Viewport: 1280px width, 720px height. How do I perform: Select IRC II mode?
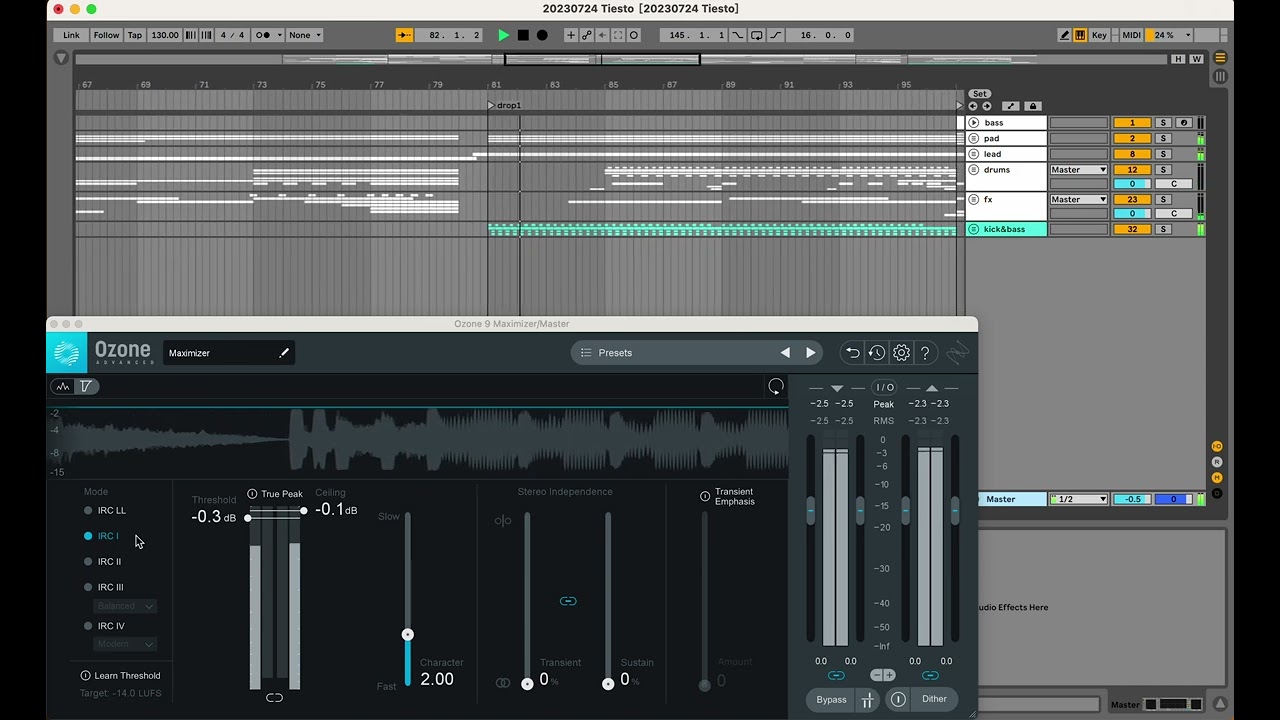(x=101, y=562)
